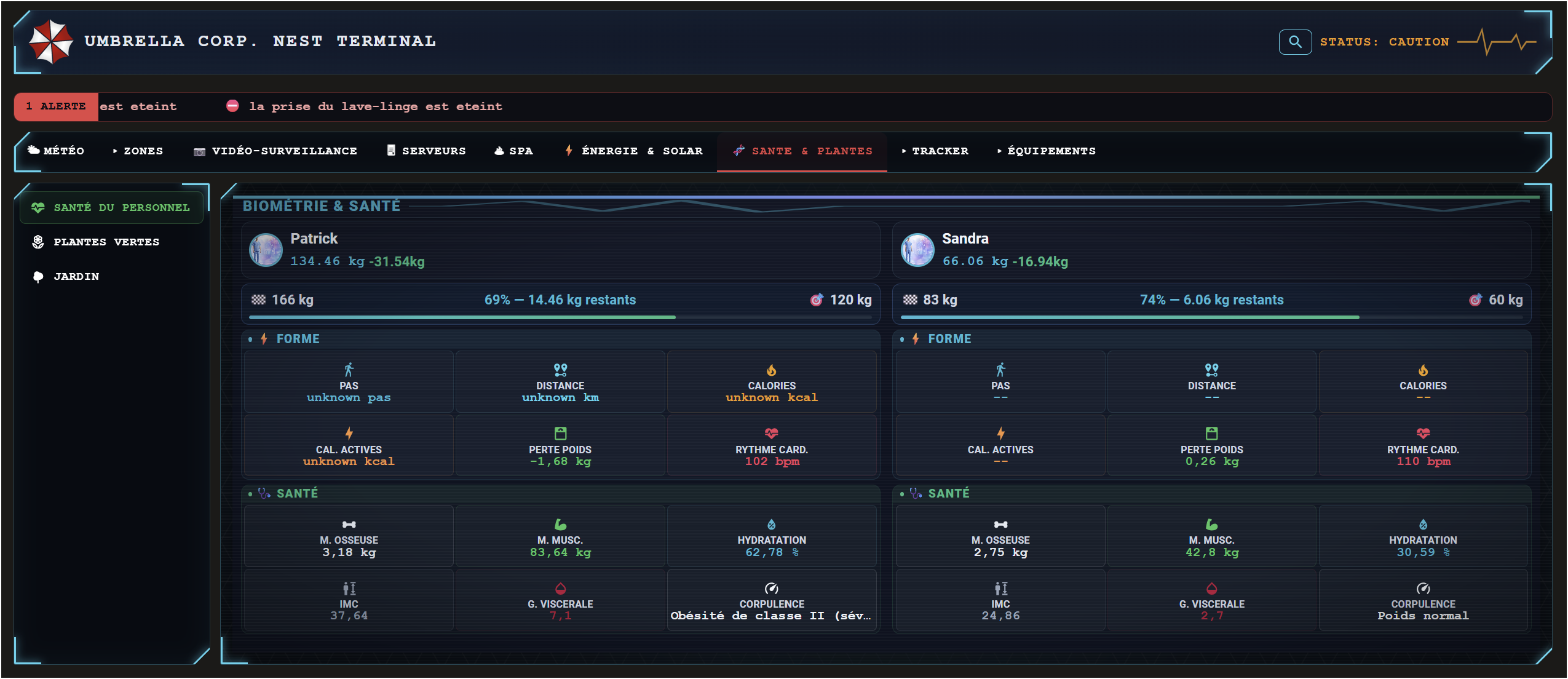Click the Umbrella Corp logo

click(51, 41)
